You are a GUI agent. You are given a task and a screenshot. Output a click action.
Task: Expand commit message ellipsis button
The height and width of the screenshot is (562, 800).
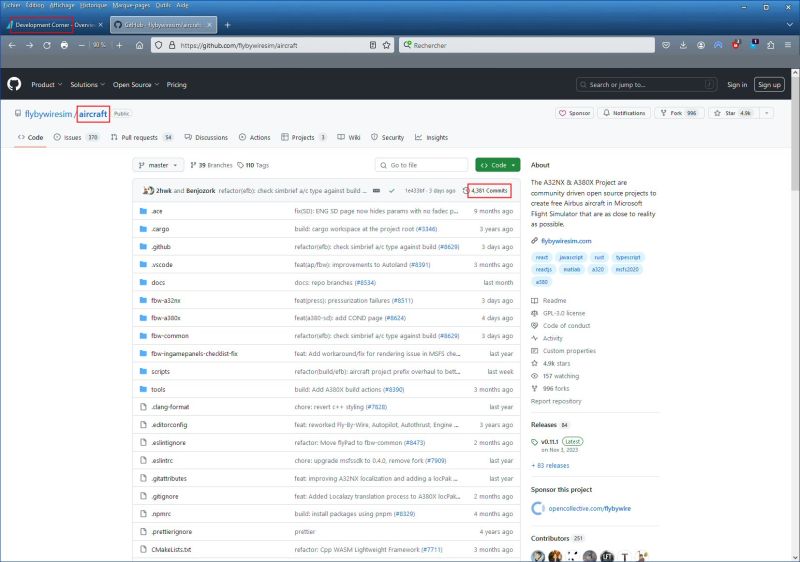pyautogui.click(x=376, y=191)
